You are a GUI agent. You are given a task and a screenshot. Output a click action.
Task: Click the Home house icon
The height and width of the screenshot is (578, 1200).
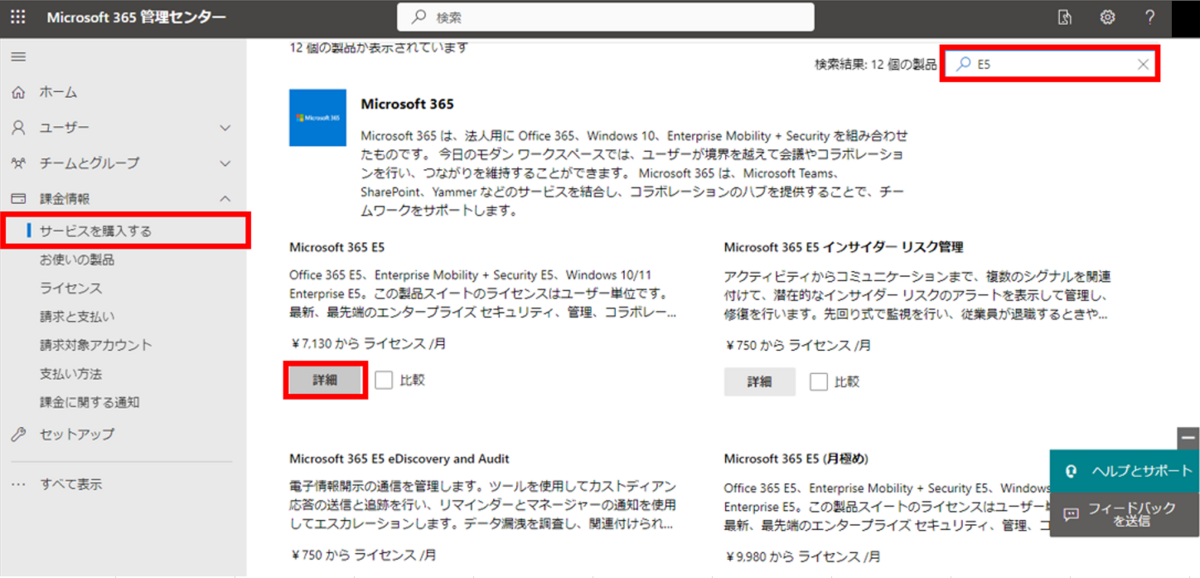pyautogui.click(x=18, y=92)
